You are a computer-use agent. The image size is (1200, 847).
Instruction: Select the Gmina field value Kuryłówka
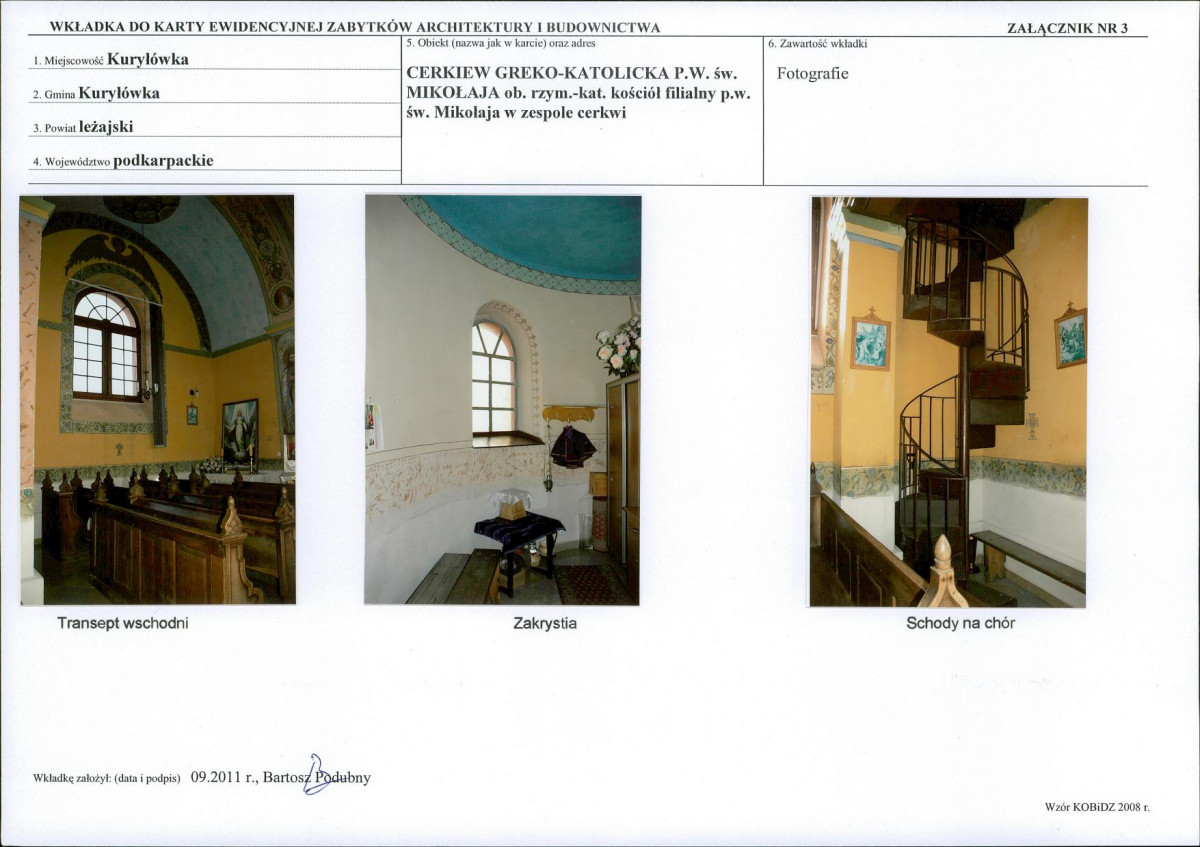click(x=119, y=93)
